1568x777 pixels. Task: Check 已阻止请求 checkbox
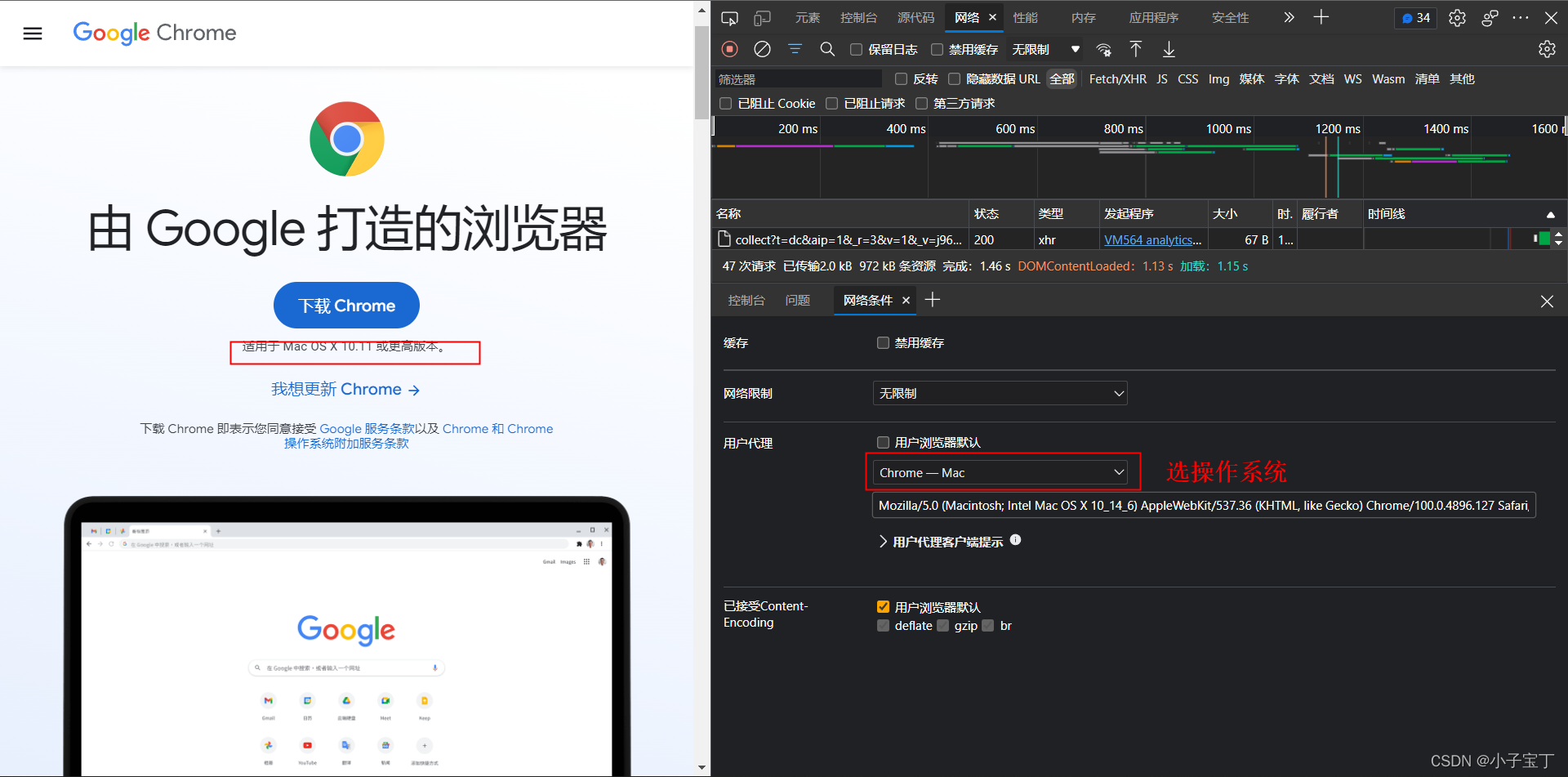click(831, 104)
